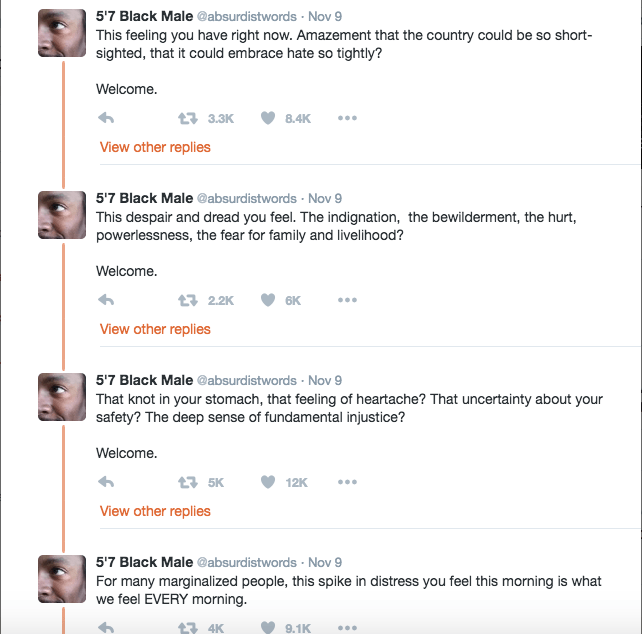
Task: Reply to the 'knot in your stomach' tweet
Action: click(107, 482)
